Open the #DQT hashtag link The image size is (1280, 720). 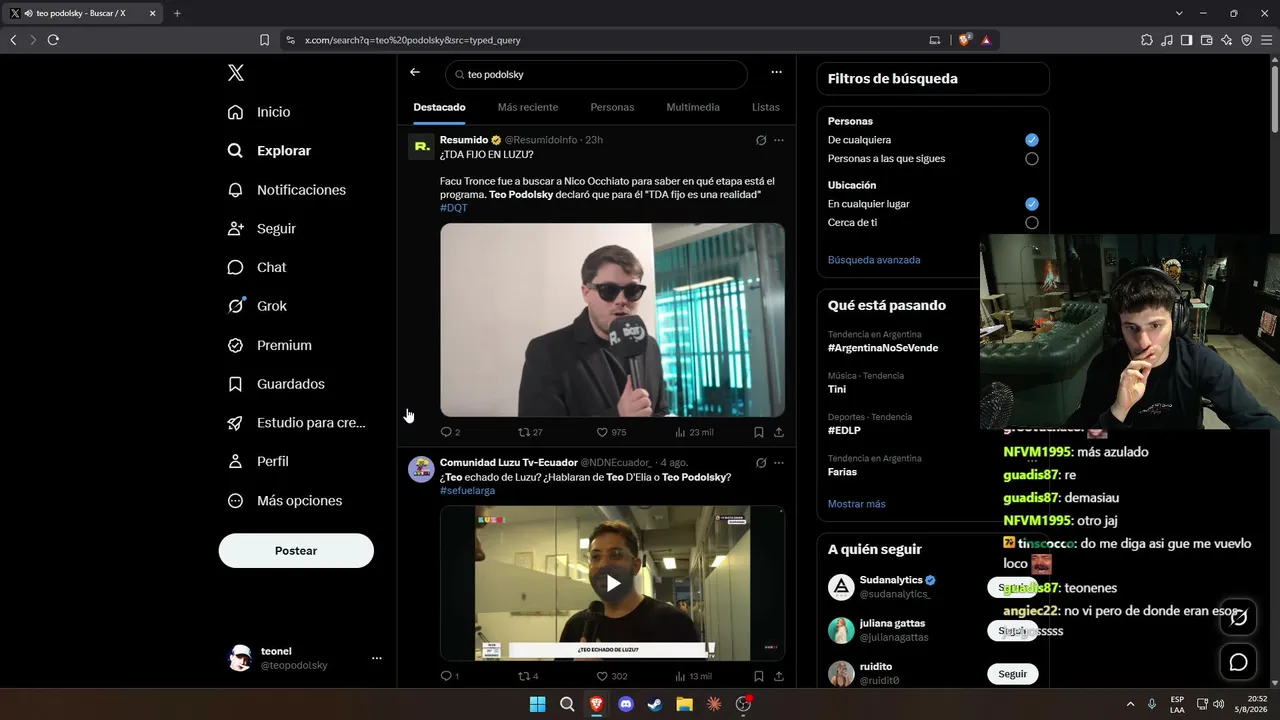tap(454, 208)
